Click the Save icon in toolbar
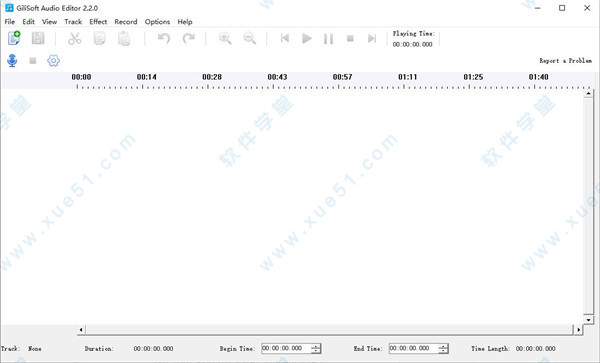 click(x=38, y=38)
